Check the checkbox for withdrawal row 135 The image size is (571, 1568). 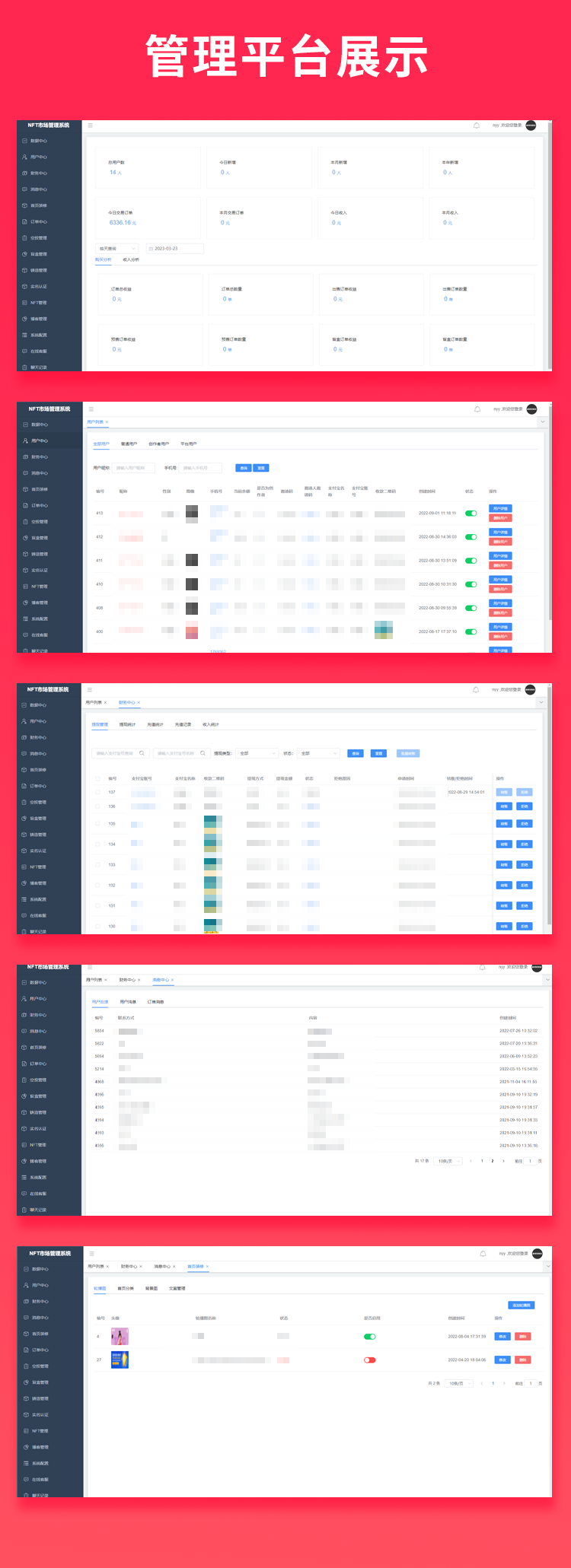[97, 824]
